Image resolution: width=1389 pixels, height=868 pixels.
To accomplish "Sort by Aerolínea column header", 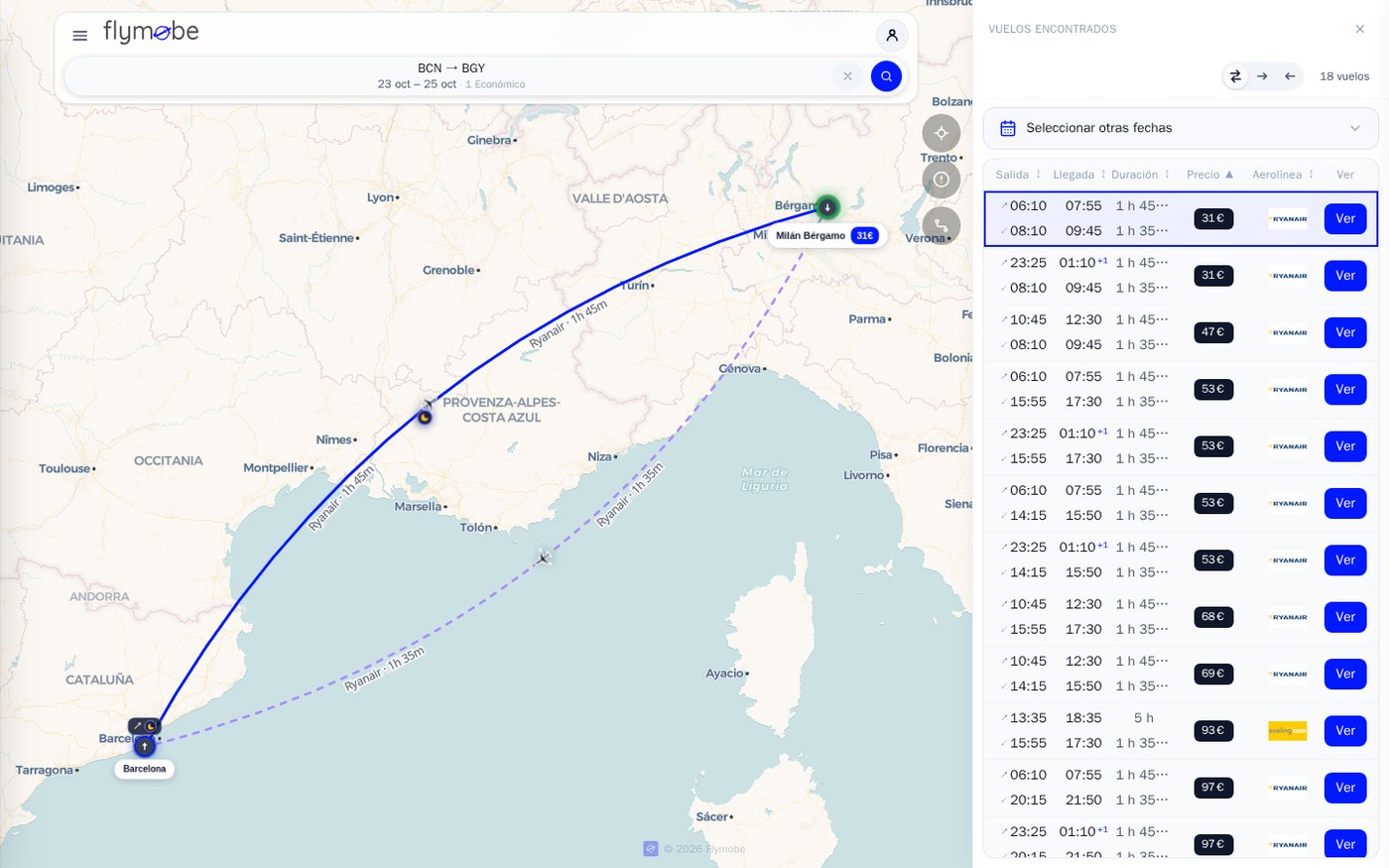I will (1283, 175).
